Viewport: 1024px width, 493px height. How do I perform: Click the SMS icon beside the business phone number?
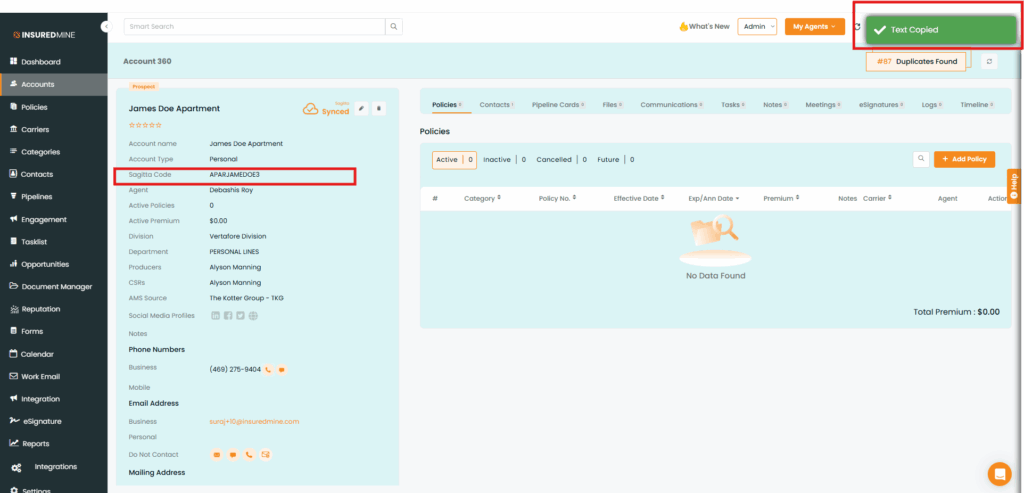282,369
